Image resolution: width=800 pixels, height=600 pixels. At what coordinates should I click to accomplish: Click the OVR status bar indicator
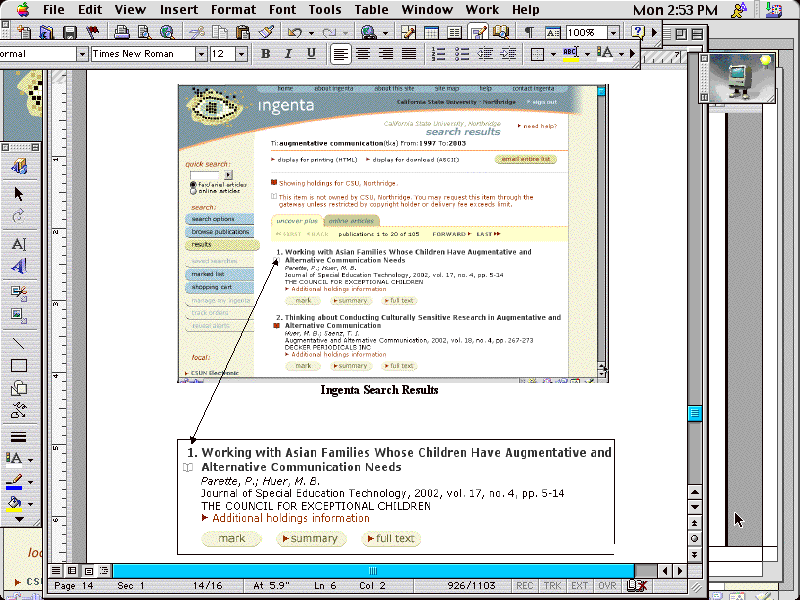607,586
